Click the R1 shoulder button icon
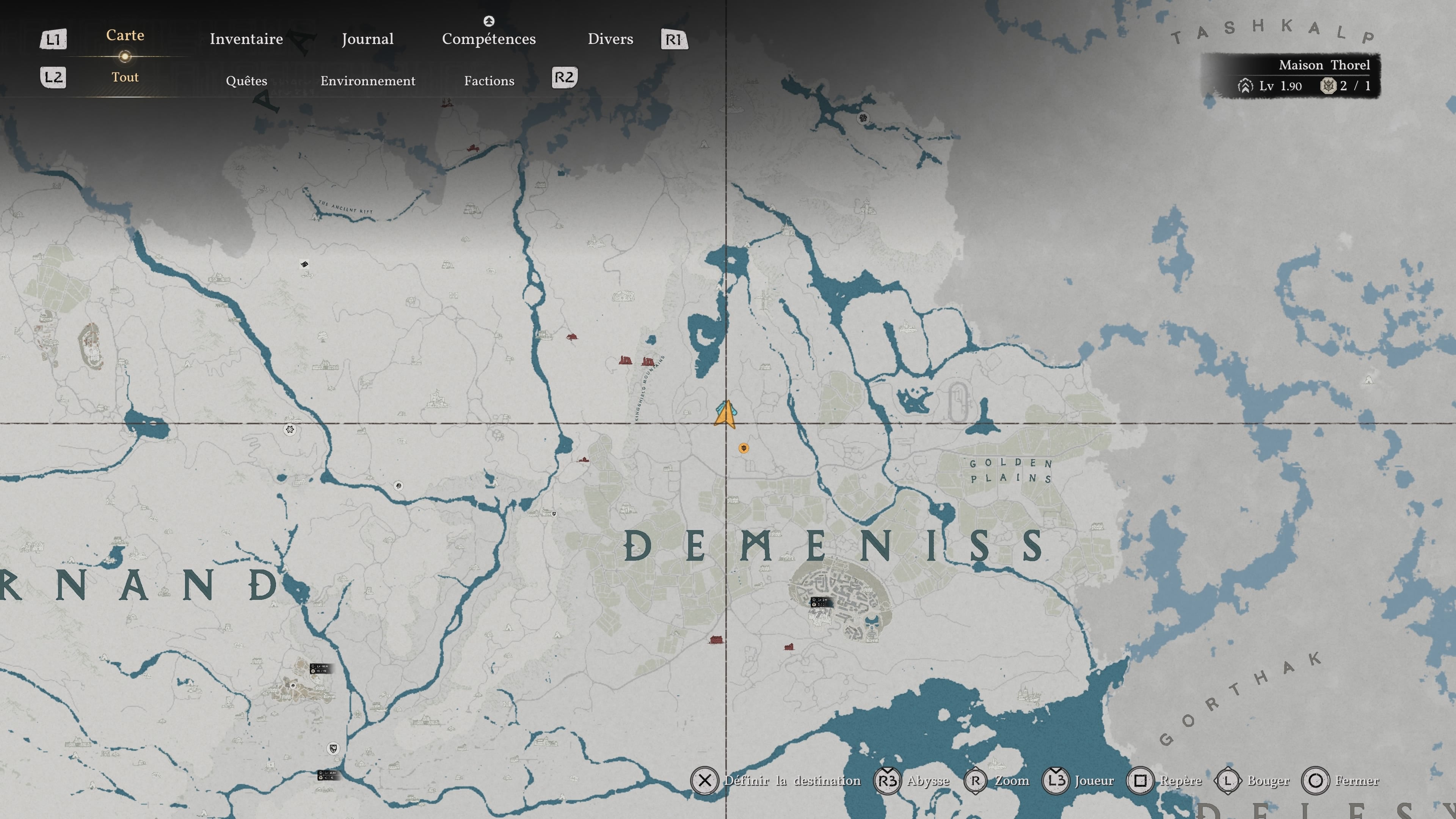 [x=674, y=39]
